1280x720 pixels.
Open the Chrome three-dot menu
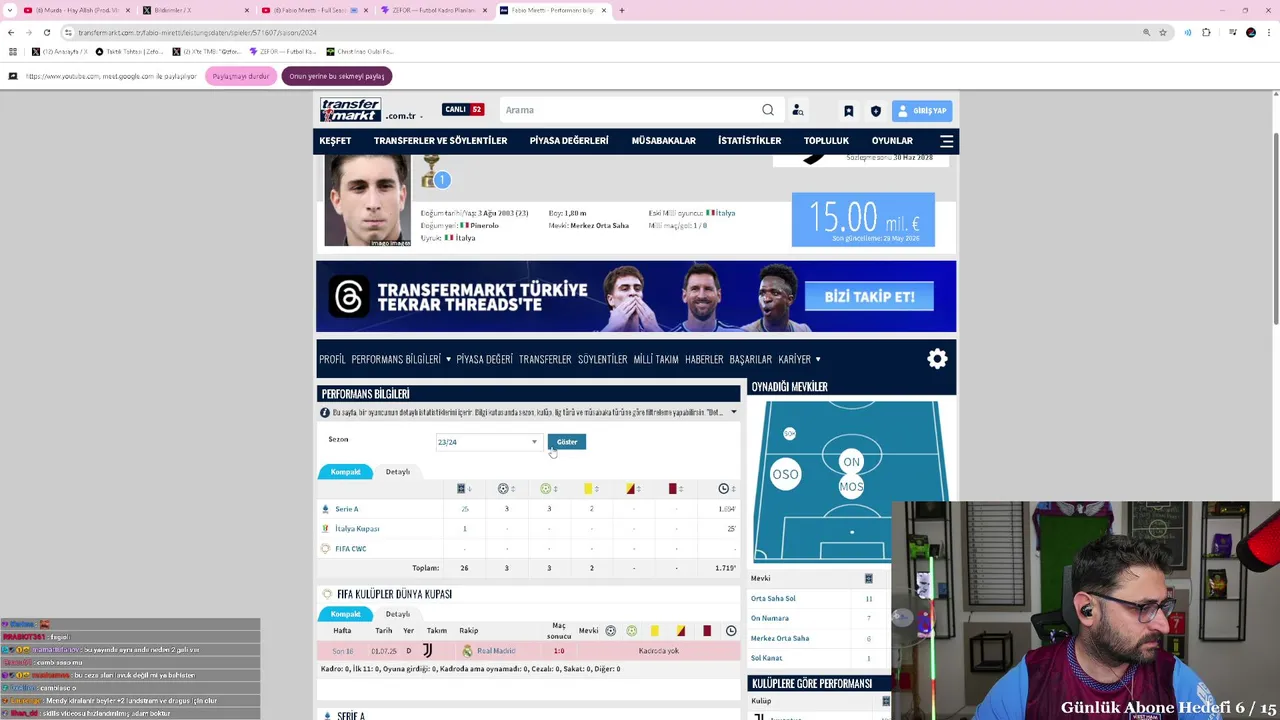click(1267, 32)
